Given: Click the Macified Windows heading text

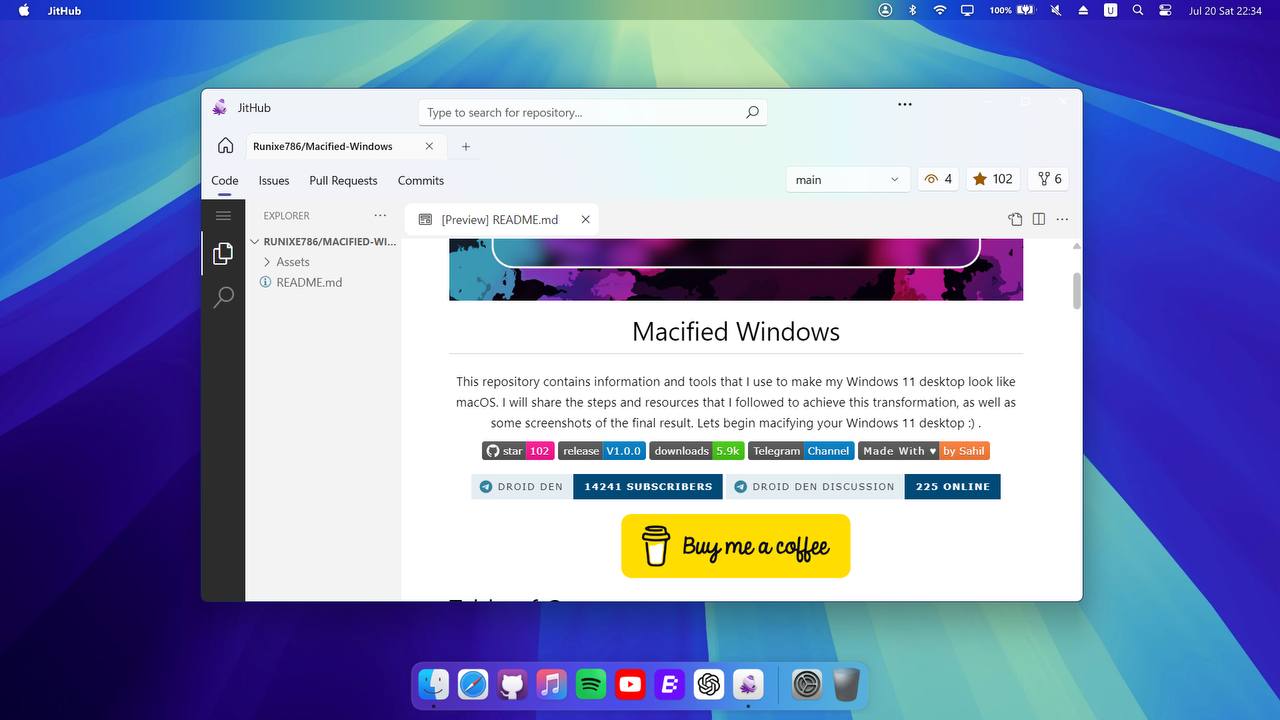Looking at the screenshot, I should 736,332.
